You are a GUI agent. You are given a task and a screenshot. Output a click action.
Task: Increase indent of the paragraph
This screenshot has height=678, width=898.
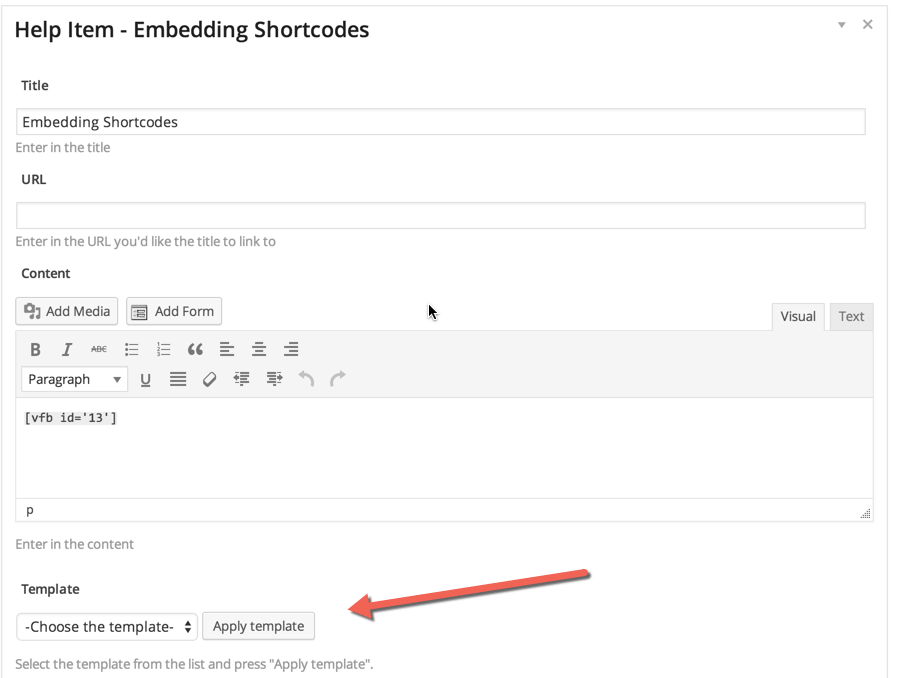(274, 380)
